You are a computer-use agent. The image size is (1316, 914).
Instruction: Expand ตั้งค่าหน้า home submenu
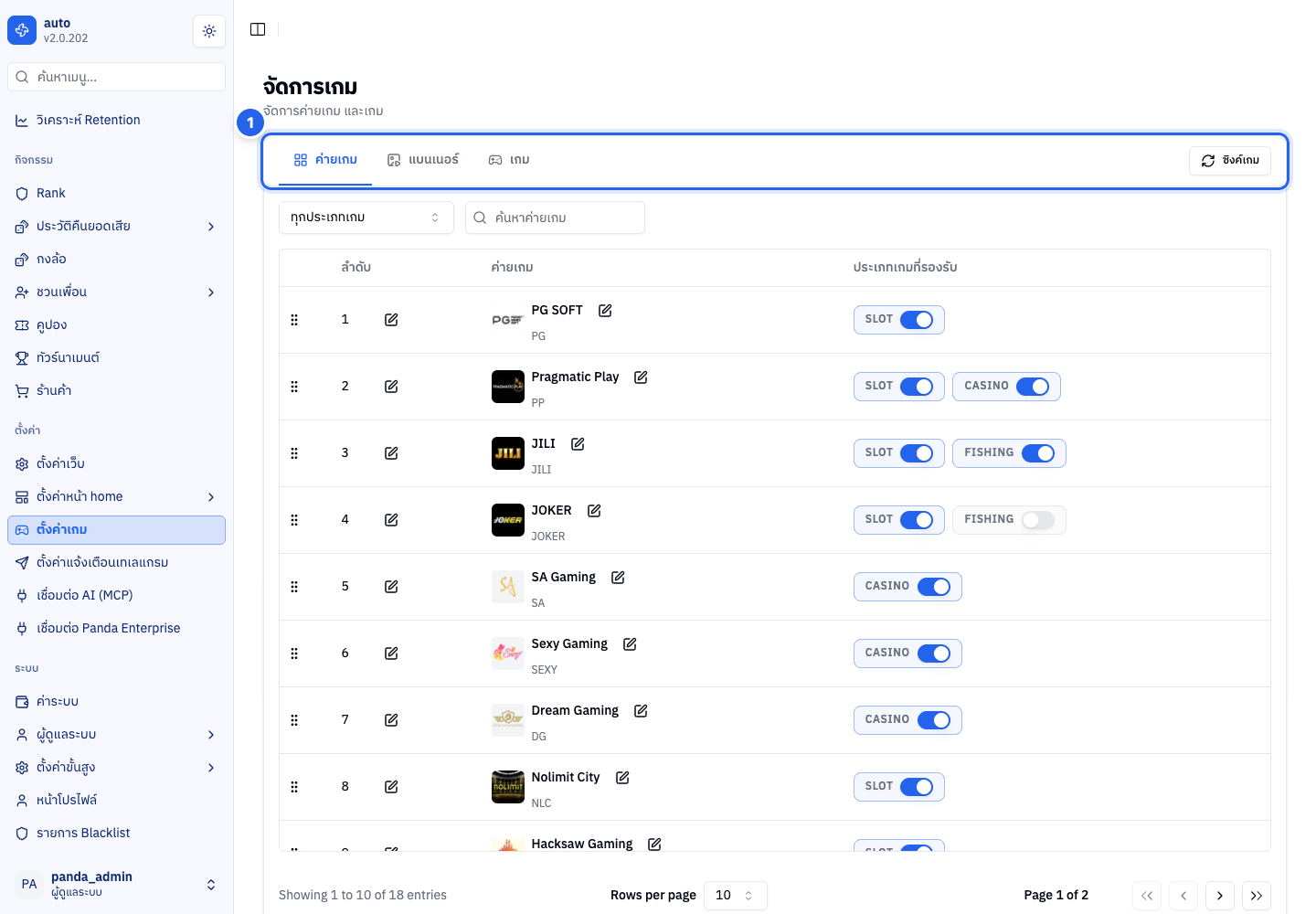tap(211, 497)
